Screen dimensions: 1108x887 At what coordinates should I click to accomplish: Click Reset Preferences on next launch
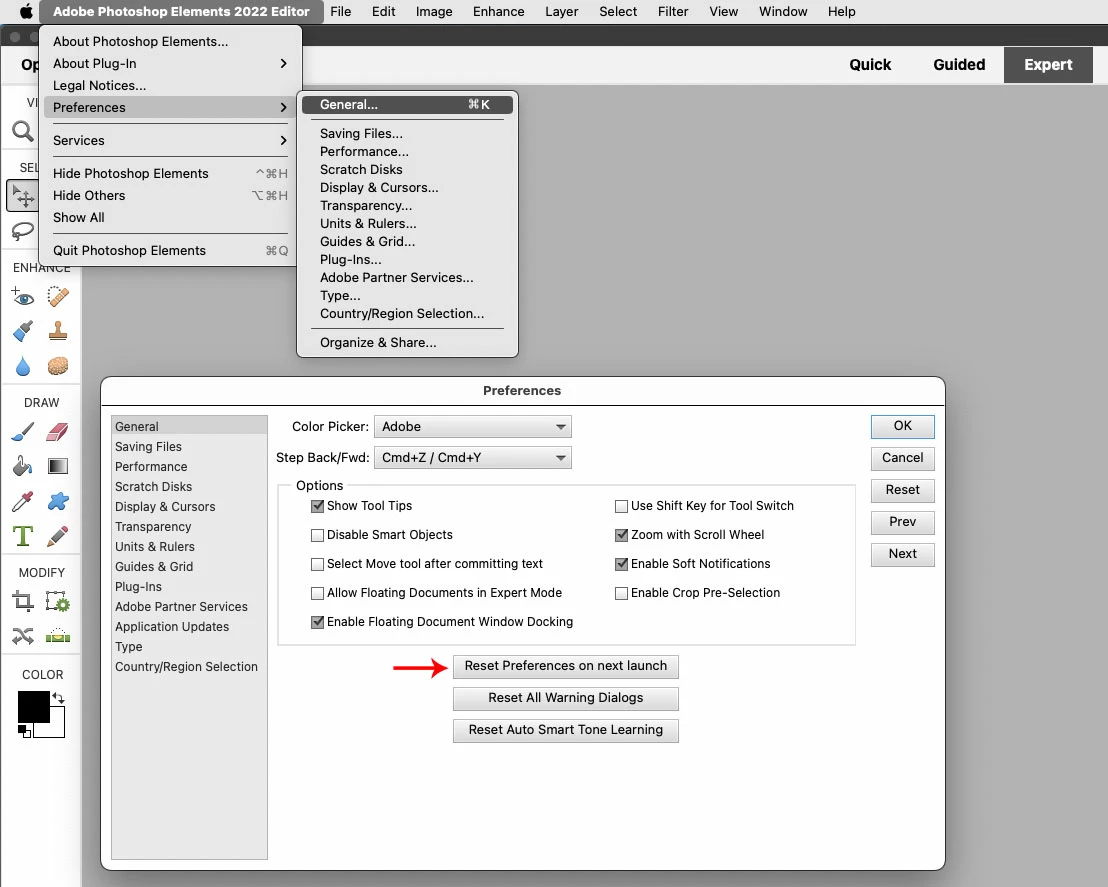pos(565,666)
